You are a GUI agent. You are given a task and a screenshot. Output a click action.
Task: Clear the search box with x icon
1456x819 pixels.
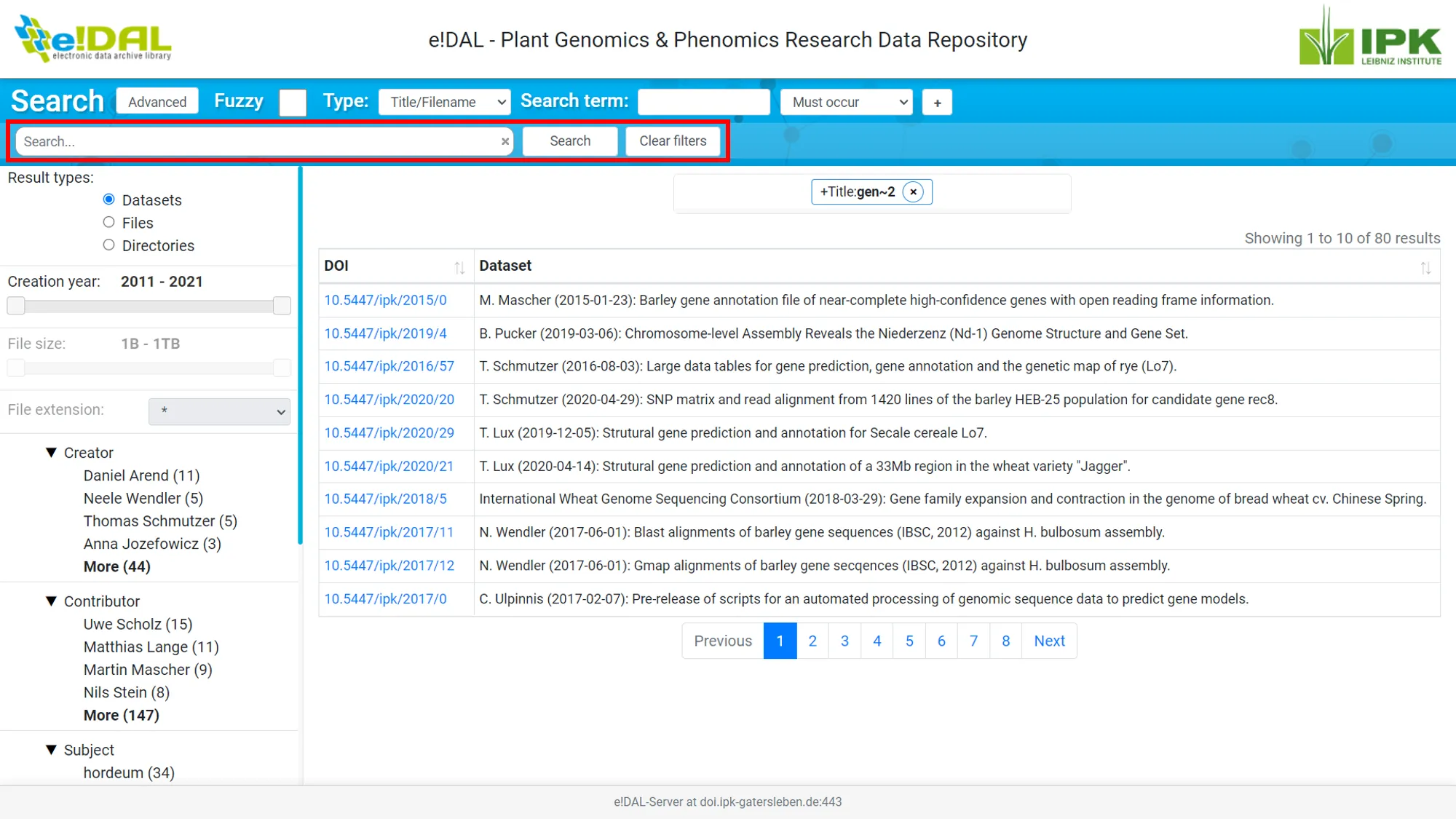pyautogui.click(x=505, y=141)
